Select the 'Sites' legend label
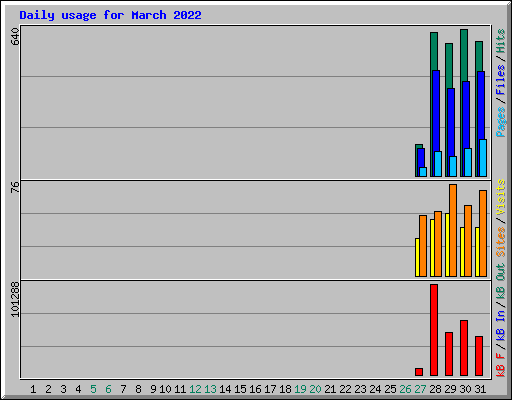 (x=501, y=242)
